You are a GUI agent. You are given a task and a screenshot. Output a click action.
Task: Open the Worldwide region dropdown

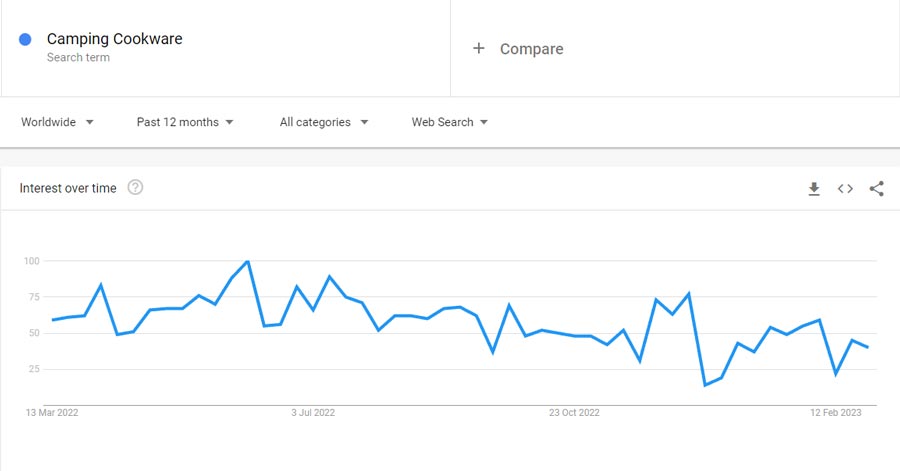pyautogui.click(x=58, y=122)
